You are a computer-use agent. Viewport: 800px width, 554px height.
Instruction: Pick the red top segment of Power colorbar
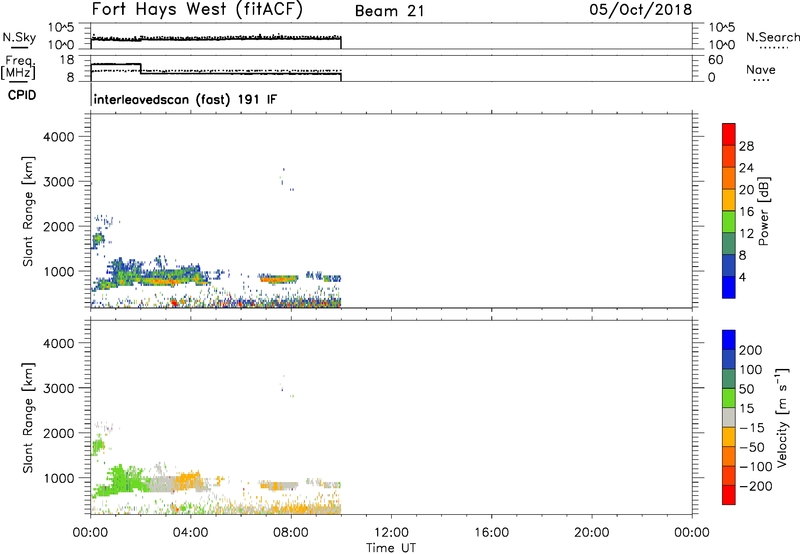(x=729, y=135)
